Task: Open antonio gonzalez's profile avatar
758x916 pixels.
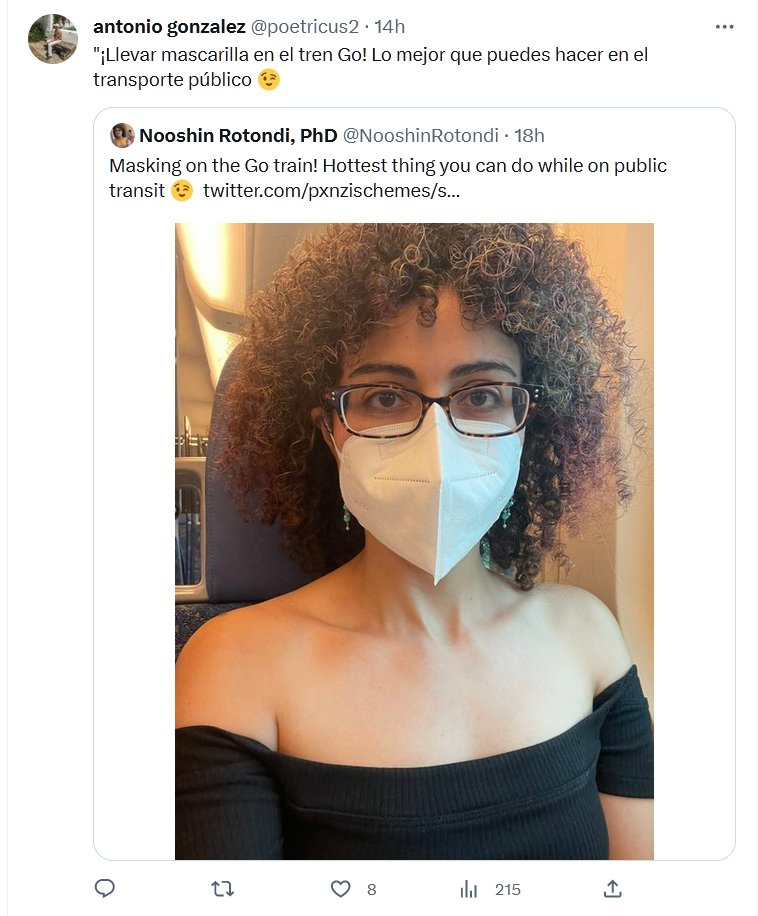Action: (x=53, y=39)
